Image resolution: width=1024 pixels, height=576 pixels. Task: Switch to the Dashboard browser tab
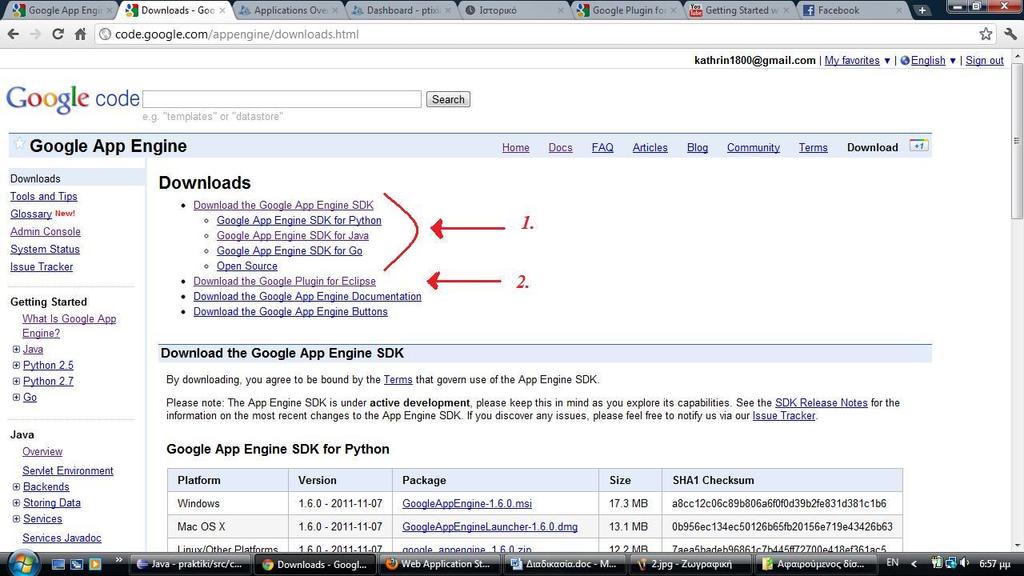point(402,10)
